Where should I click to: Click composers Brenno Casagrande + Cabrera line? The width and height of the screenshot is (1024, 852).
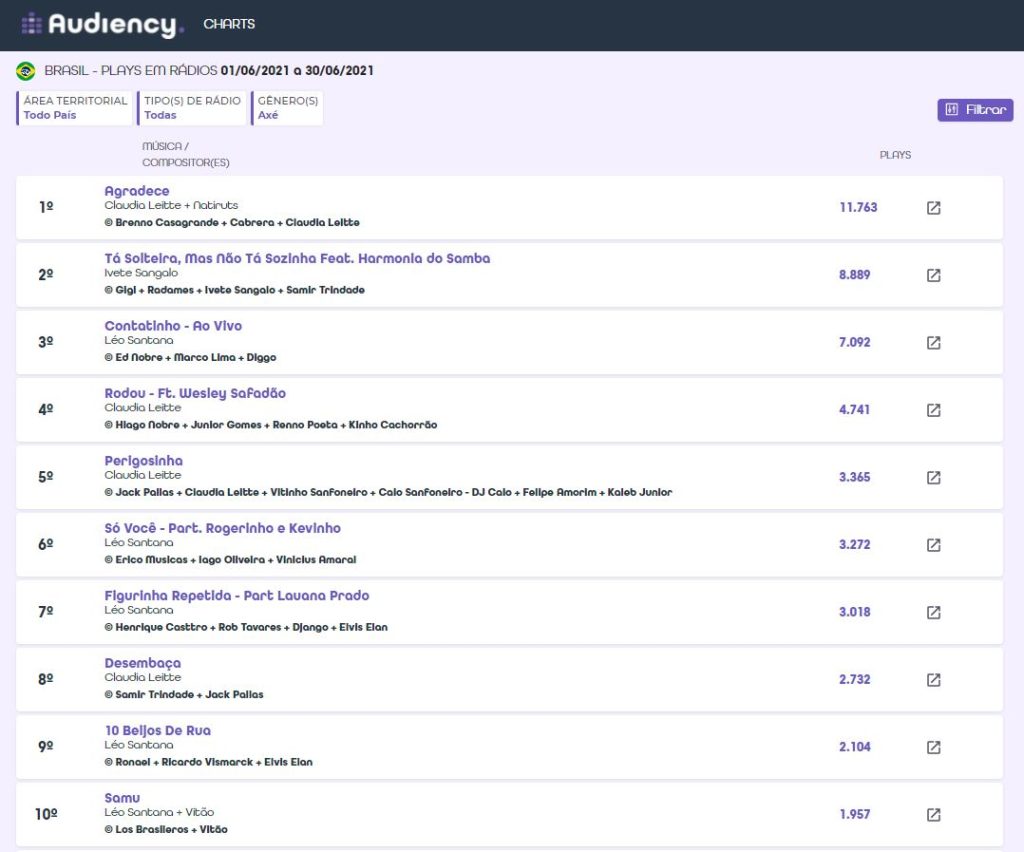click(232, 223)
